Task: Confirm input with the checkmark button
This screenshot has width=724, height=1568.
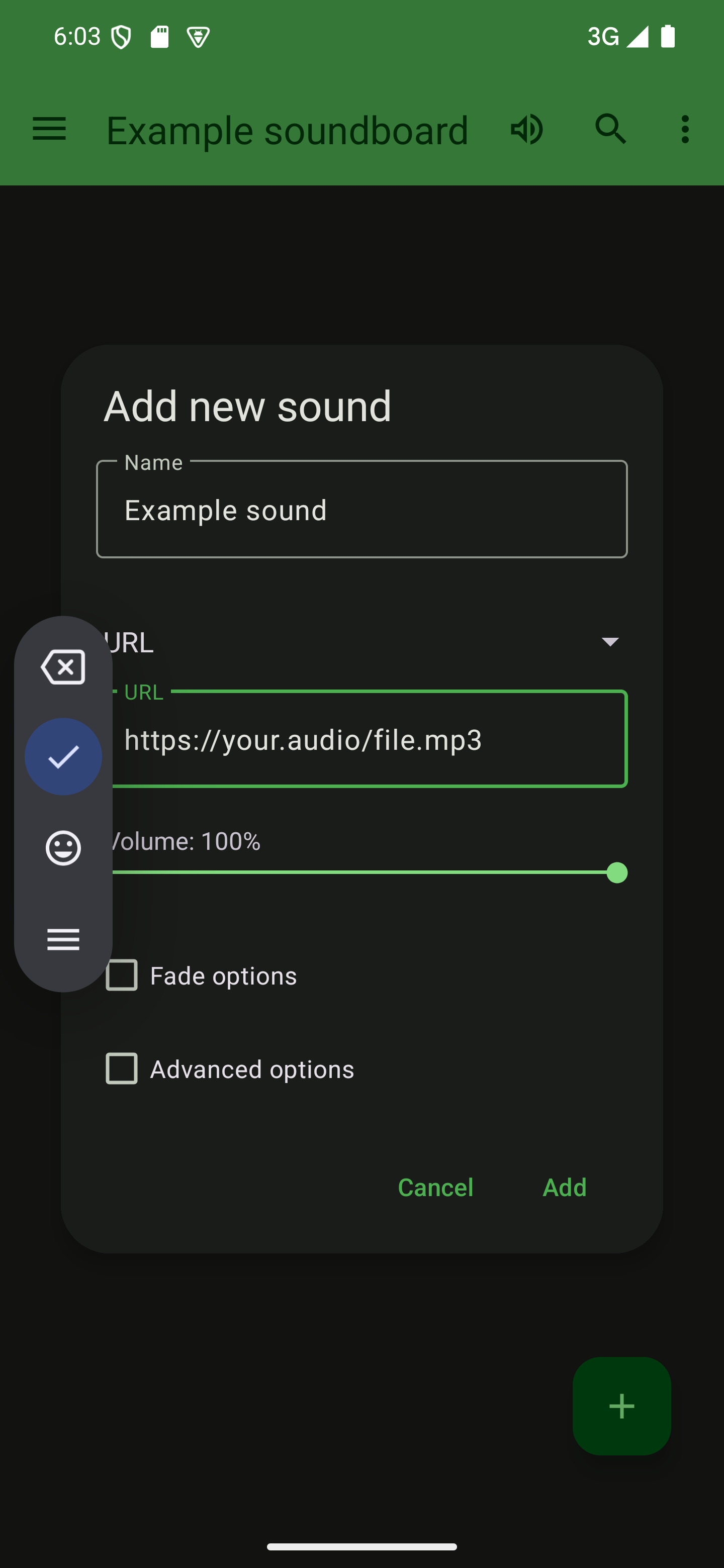Action: coord(63,756)
